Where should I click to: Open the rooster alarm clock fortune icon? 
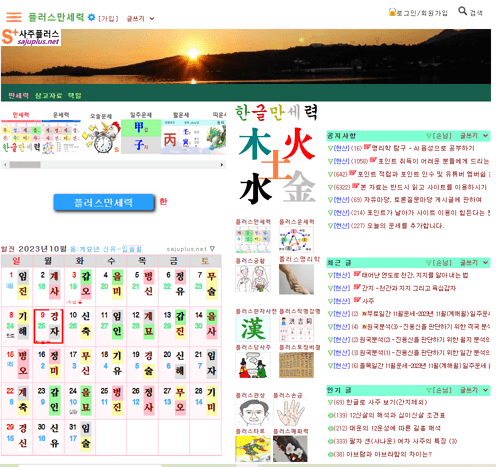click(101, 137)
